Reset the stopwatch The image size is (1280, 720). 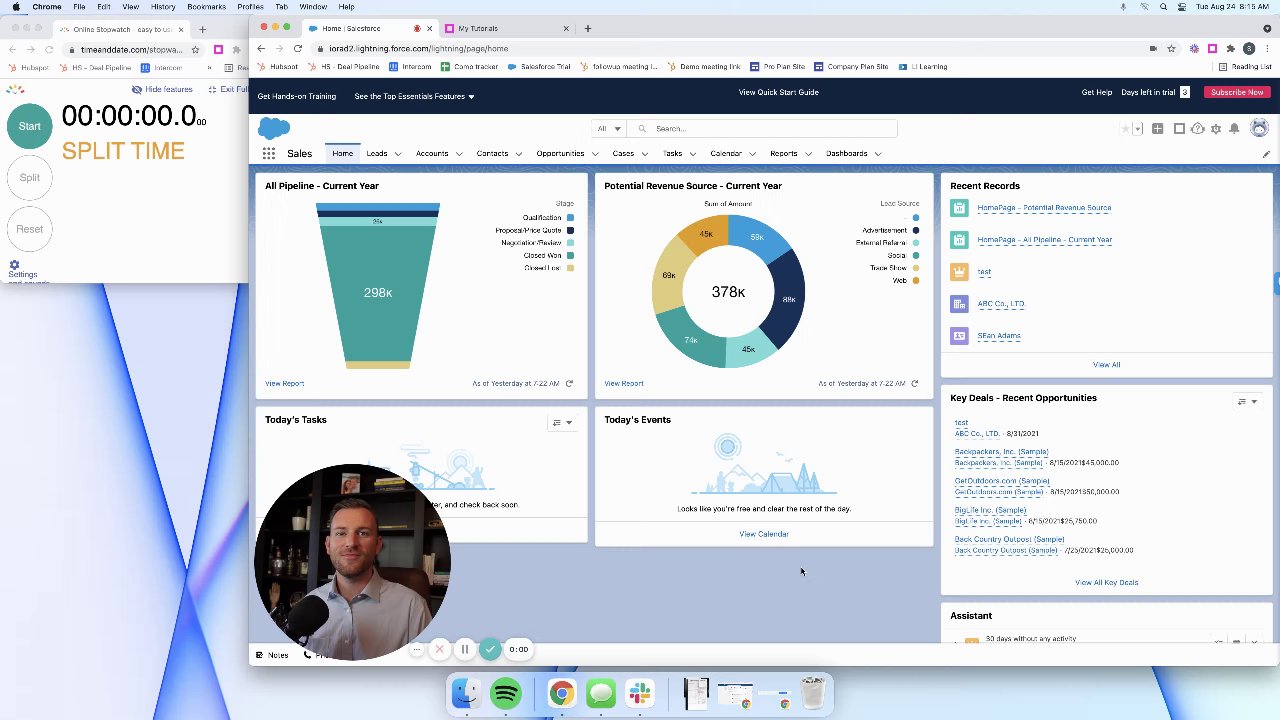coord(30,229)
